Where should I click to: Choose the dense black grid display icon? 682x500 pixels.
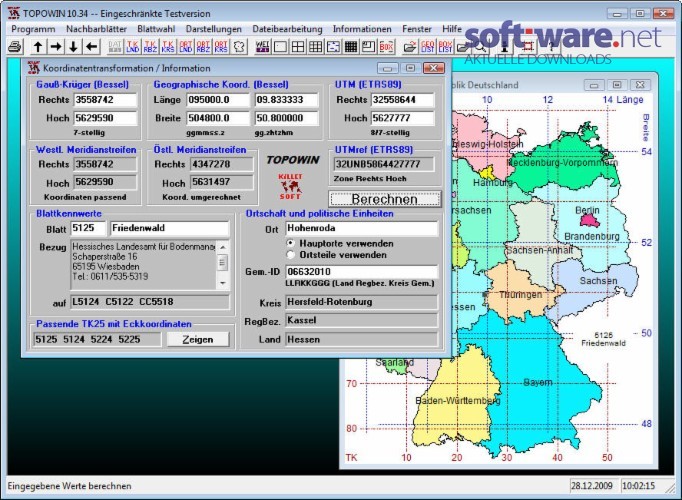coord(351,47)
